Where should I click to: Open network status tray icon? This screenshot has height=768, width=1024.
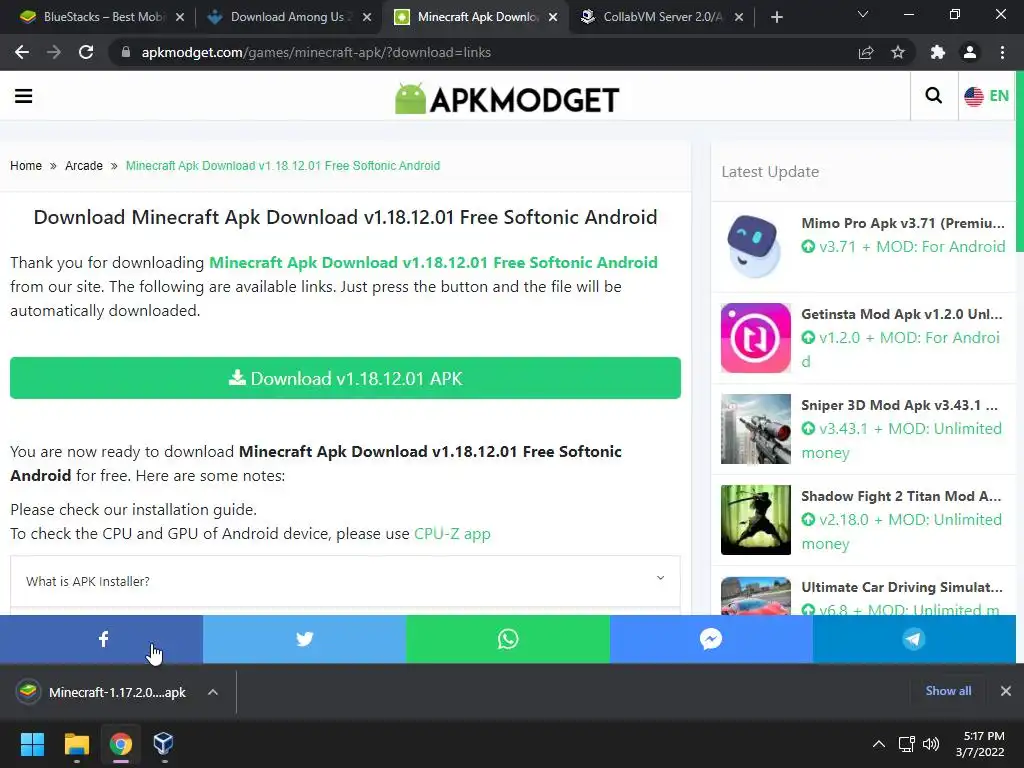coord(906,744)
